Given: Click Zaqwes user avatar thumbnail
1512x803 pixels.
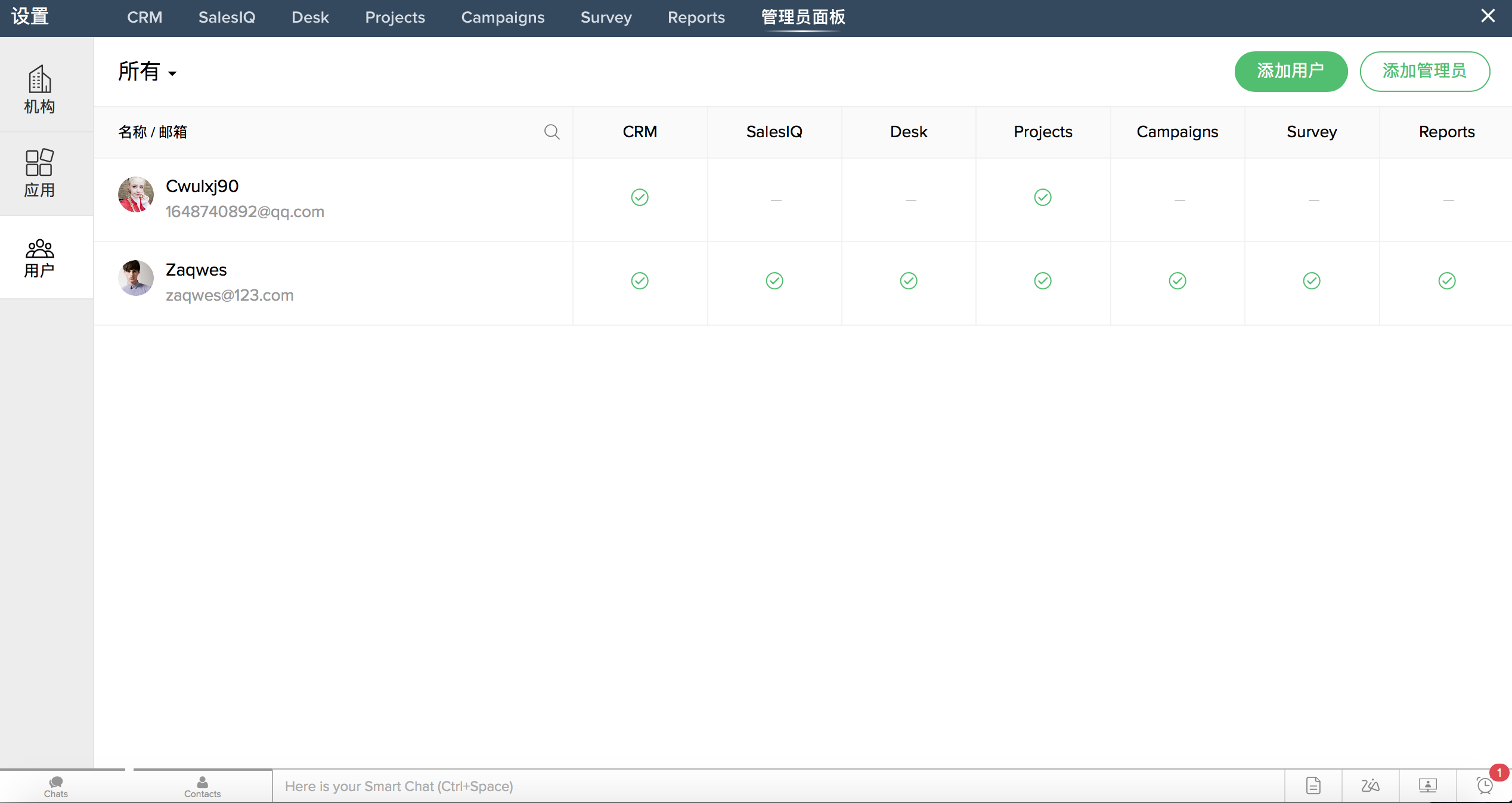Looking at the screenshot, I should (136, 278).
